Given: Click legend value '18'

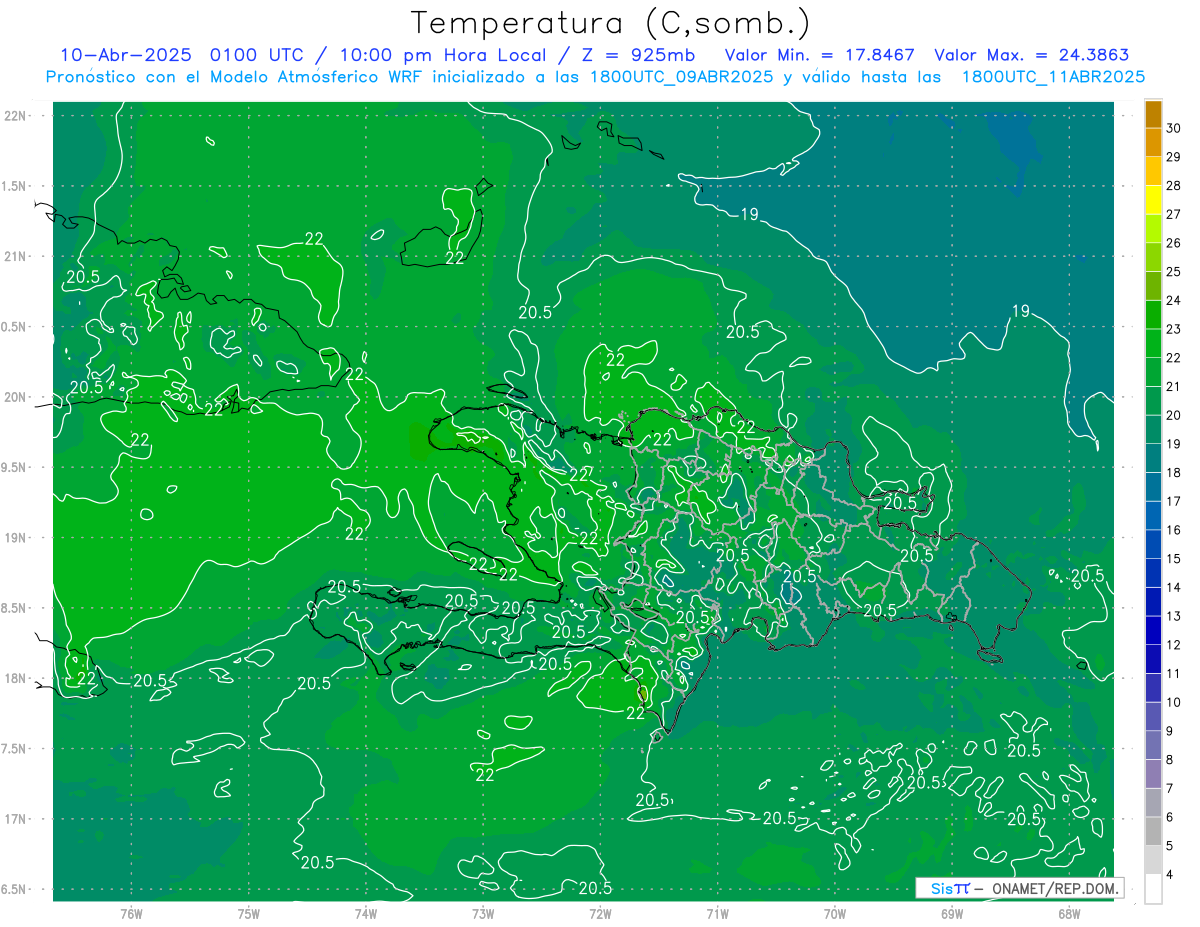Looking at the screenshot, I should pyautogui.click(x=1174, y=473).
